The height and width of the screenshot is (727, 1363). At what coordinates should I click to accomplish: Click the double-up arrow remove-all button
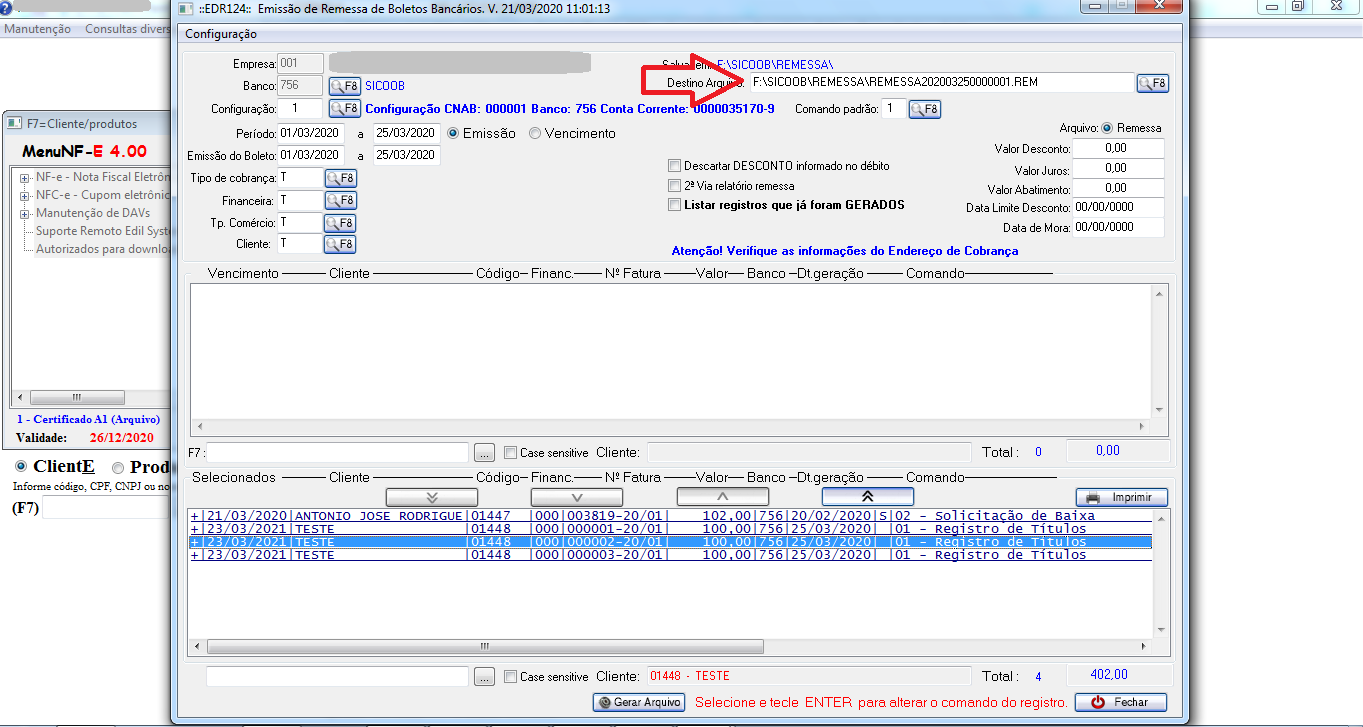[867, 497]
